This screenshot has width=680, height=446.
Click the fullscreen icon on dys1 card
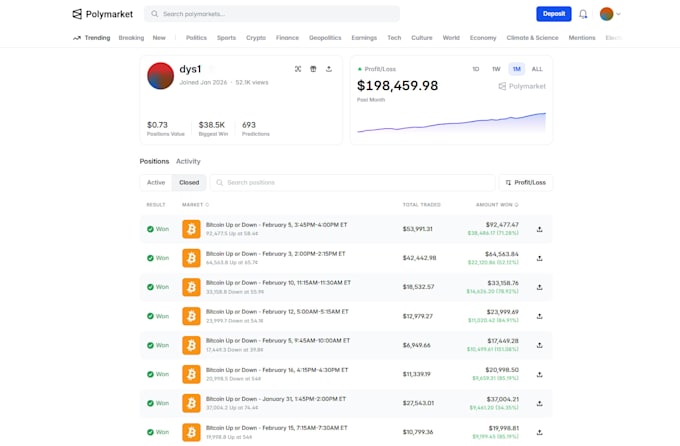[298, 69]
